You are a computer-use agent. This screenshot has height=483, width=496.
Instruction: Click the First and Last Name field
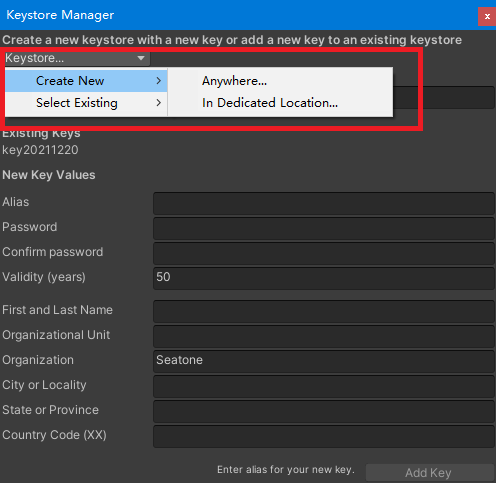[324, 311]
